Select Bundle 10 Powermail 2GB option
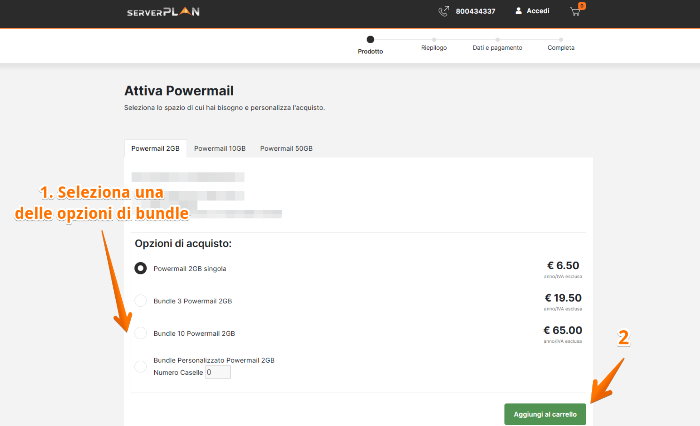Viewport: 700px width, 426px height. tap(141, 333)
